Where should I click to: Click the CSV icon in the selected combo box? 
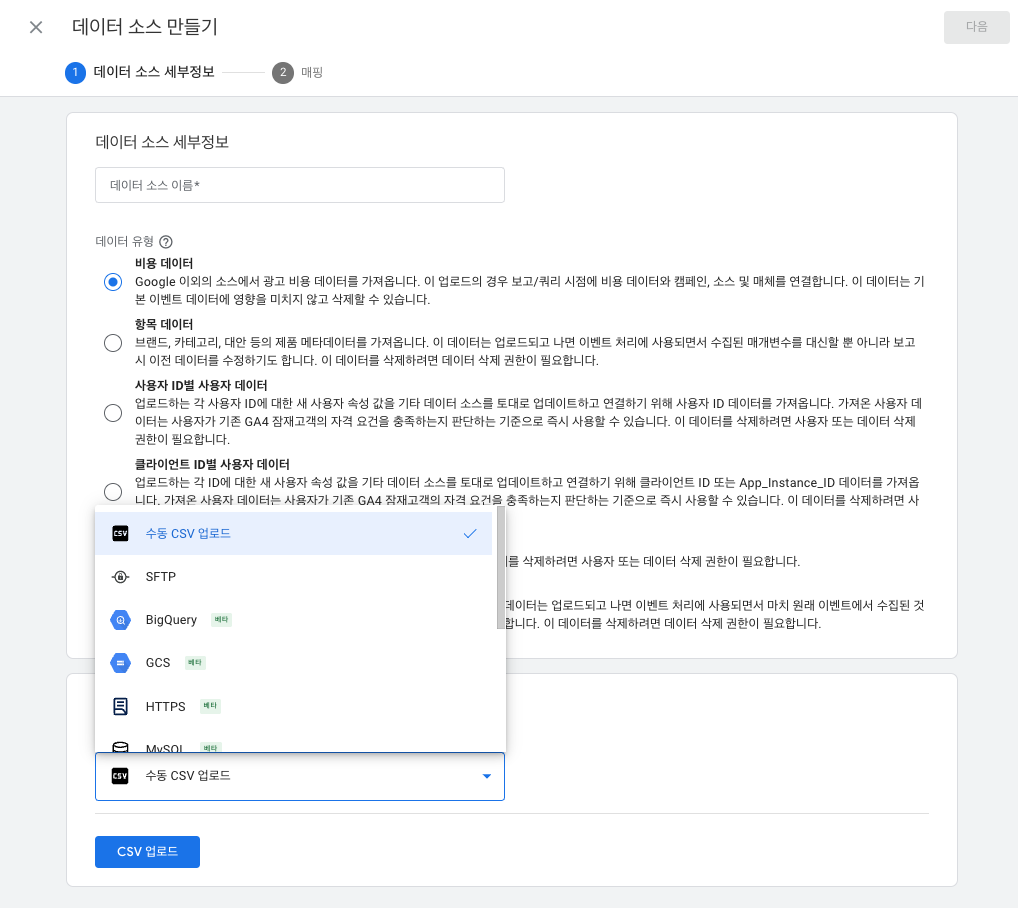[120, 776]
